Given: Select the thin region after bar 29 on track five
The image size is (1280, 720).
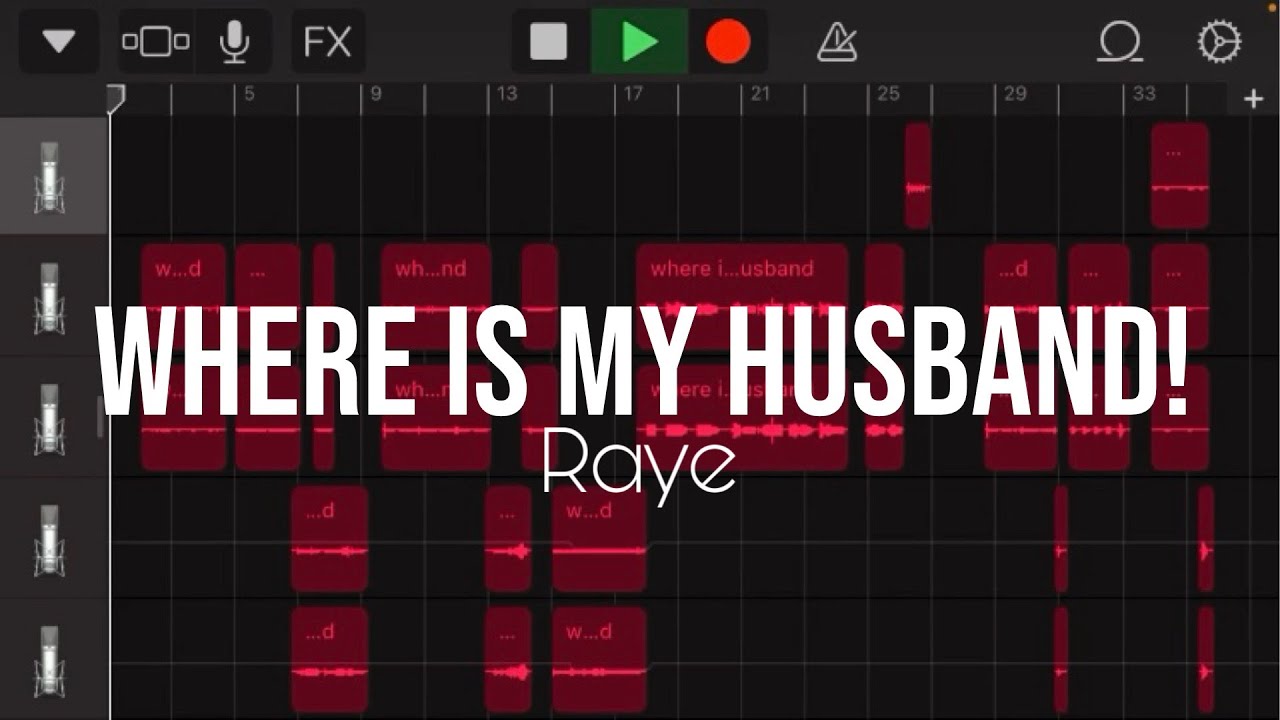Looking at the screenshot, I should click(x=1061, y=658).
